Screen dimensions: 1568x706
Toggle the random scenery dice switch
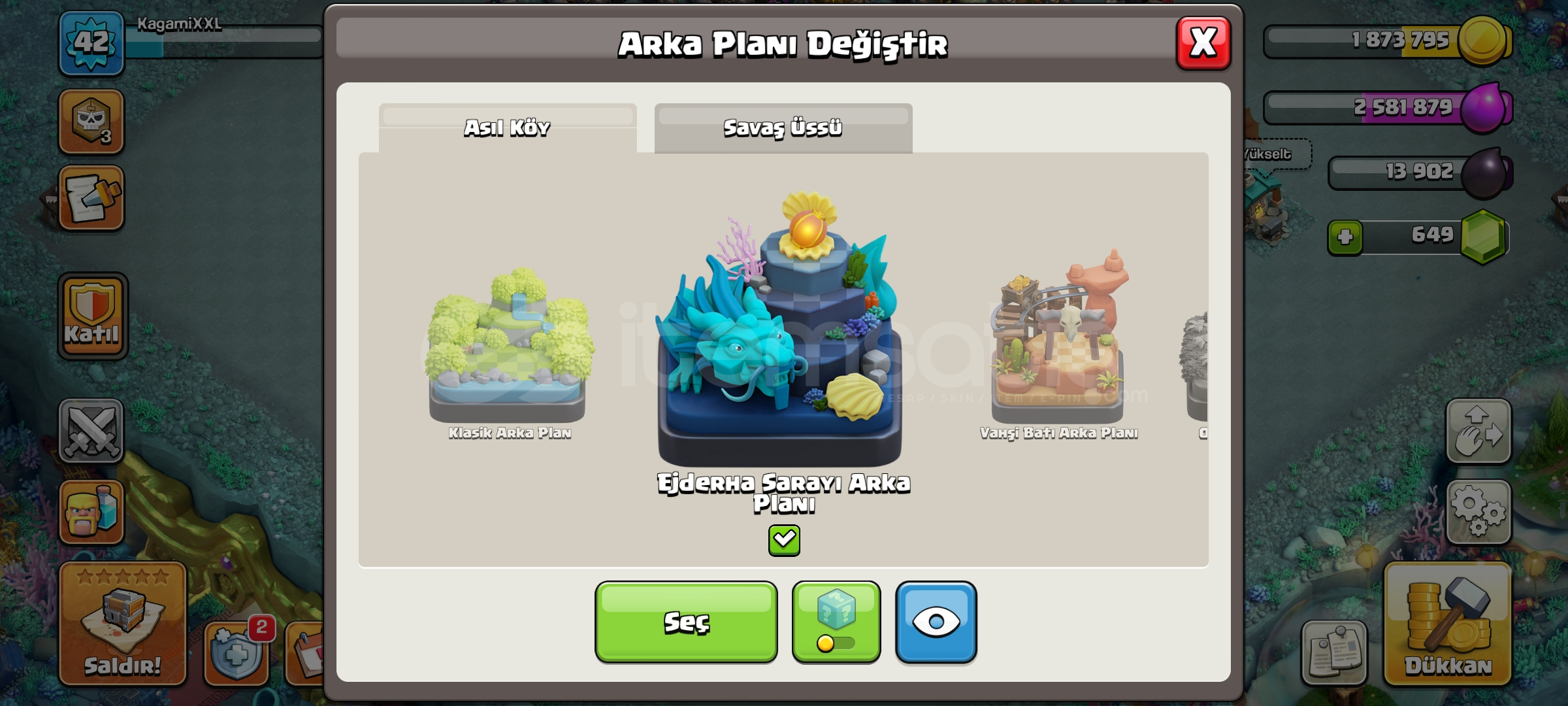point(836,622)
